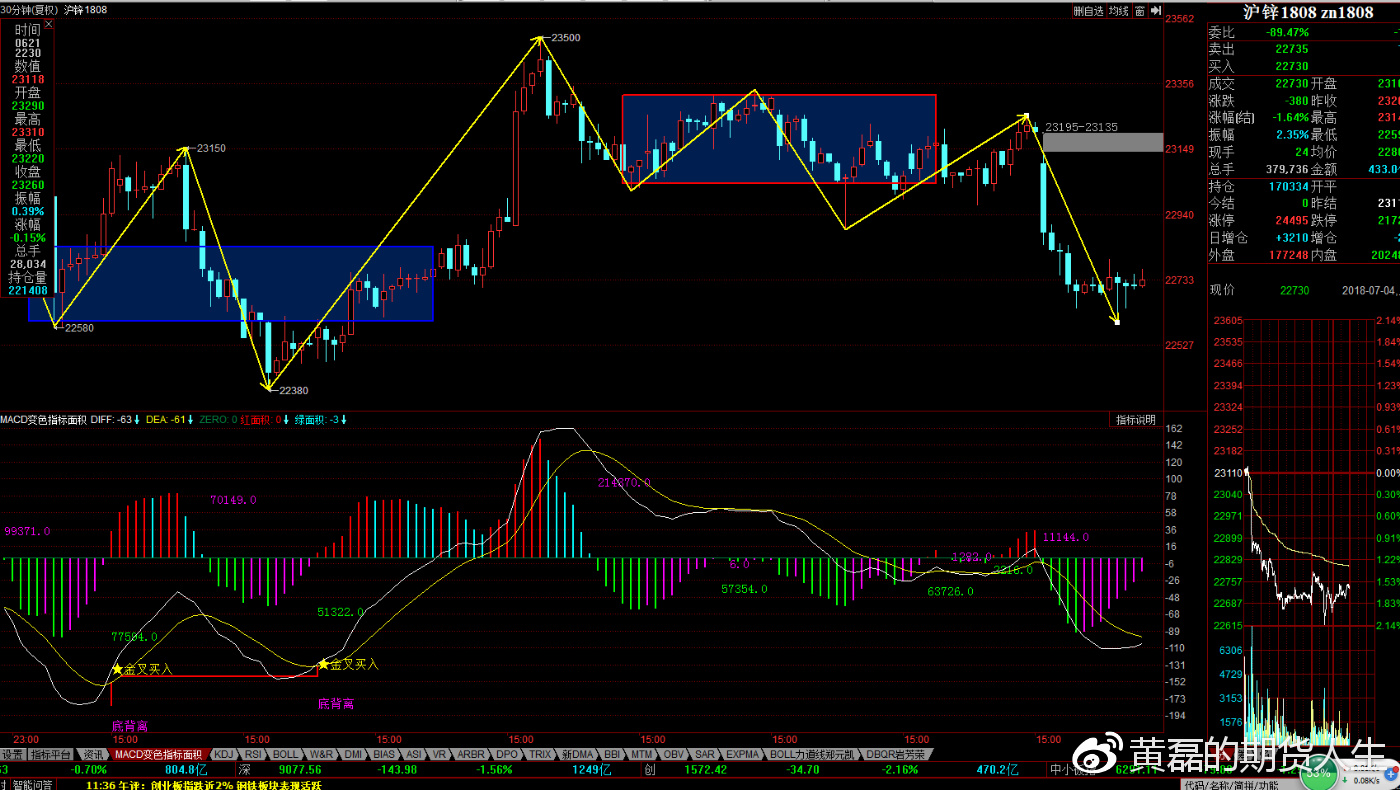Select the EXPMA indicator tab
Image resolution: width=1400 pixels, height=790 pixels.
point(743,754)
